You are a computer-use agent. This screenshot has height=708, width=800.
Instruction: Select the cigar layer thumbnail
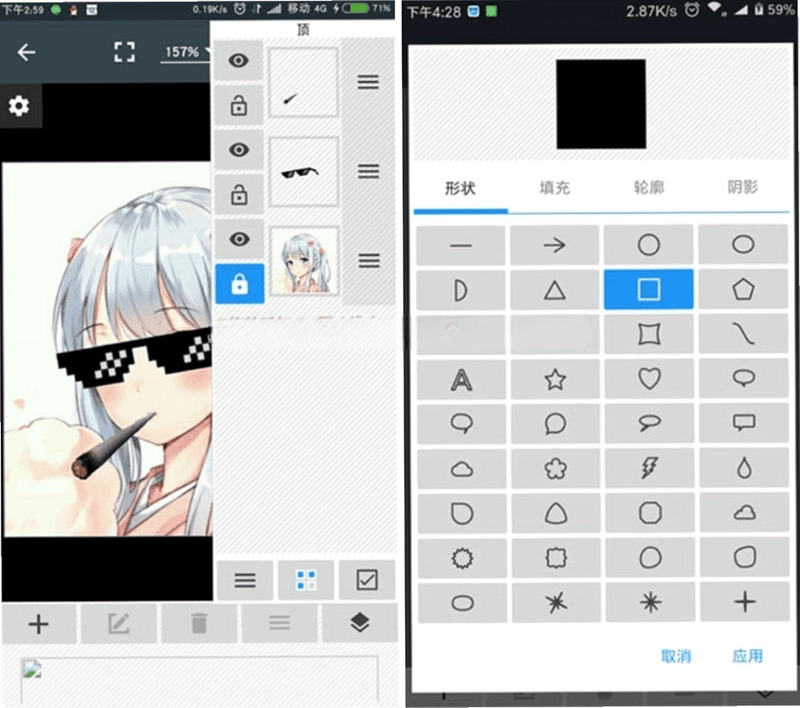pyautogui.click(x=304, y=83)
